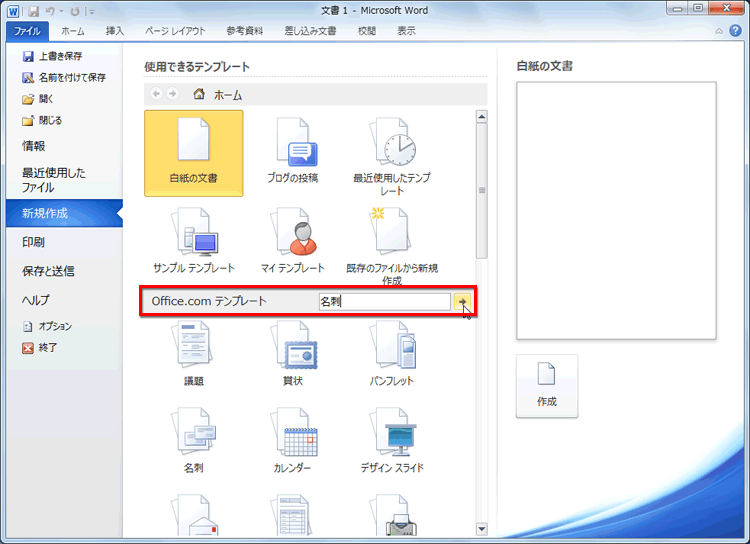This screenshot has width=750, height=544.
Task: Open マイ テンプレート
Action: 293,240
